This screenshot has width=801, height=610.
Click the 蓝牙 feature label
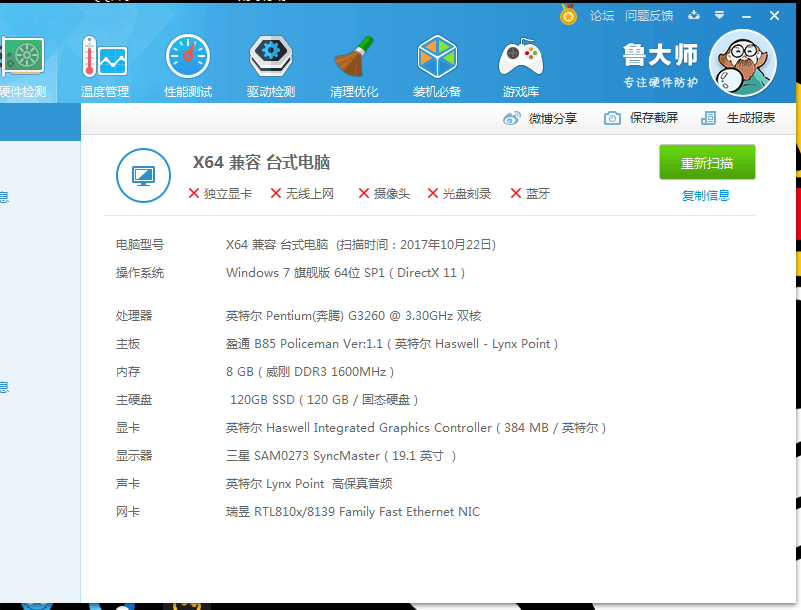coord(538,194)
